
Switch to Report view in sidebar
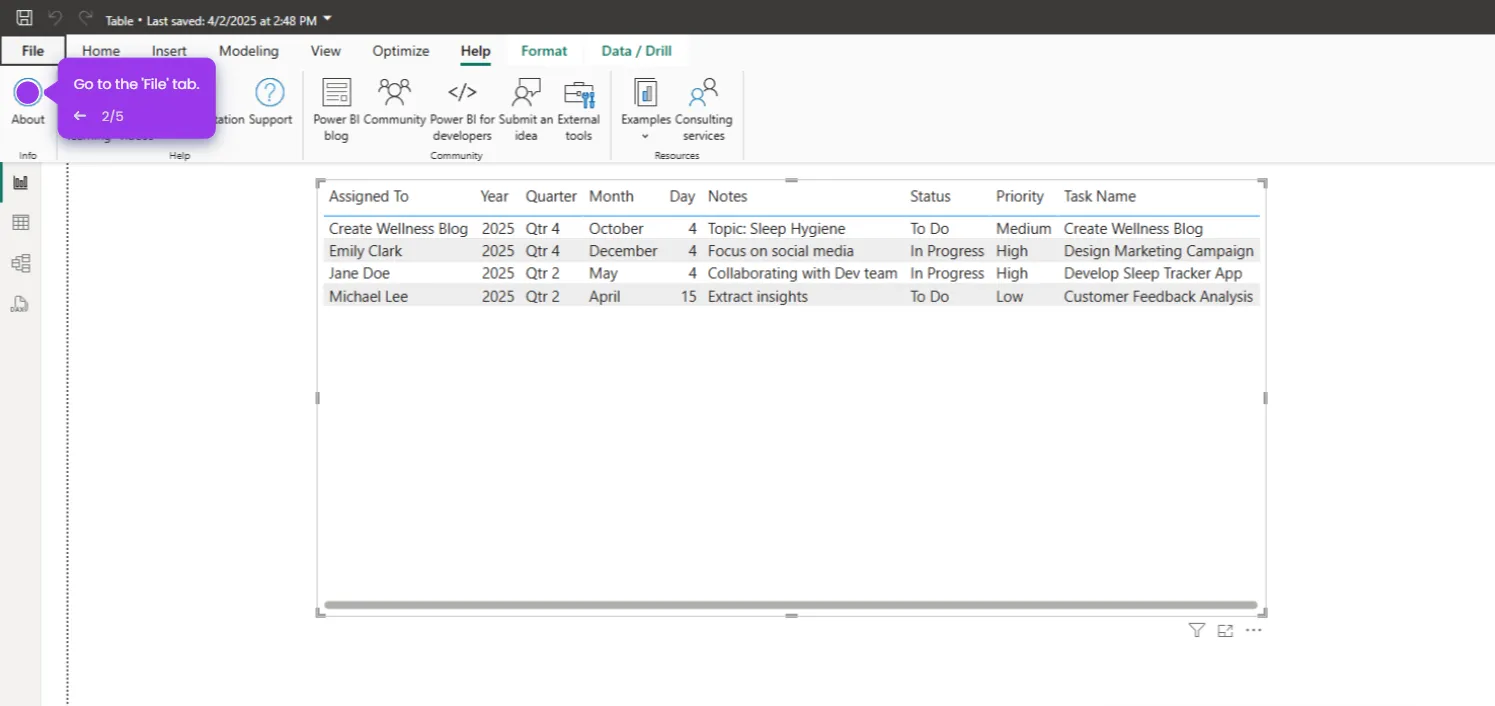pos(20,182)
